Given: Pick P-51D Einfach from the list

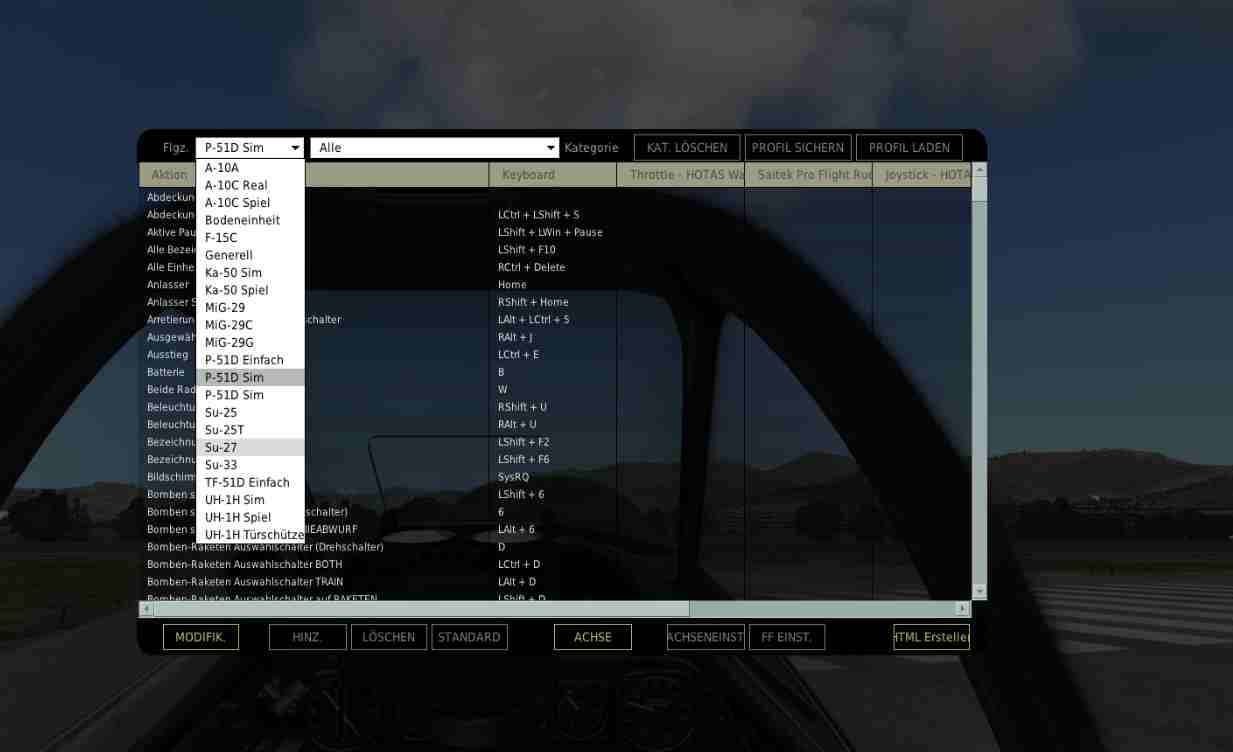Looking at the screenshot, I should (250, 360).
